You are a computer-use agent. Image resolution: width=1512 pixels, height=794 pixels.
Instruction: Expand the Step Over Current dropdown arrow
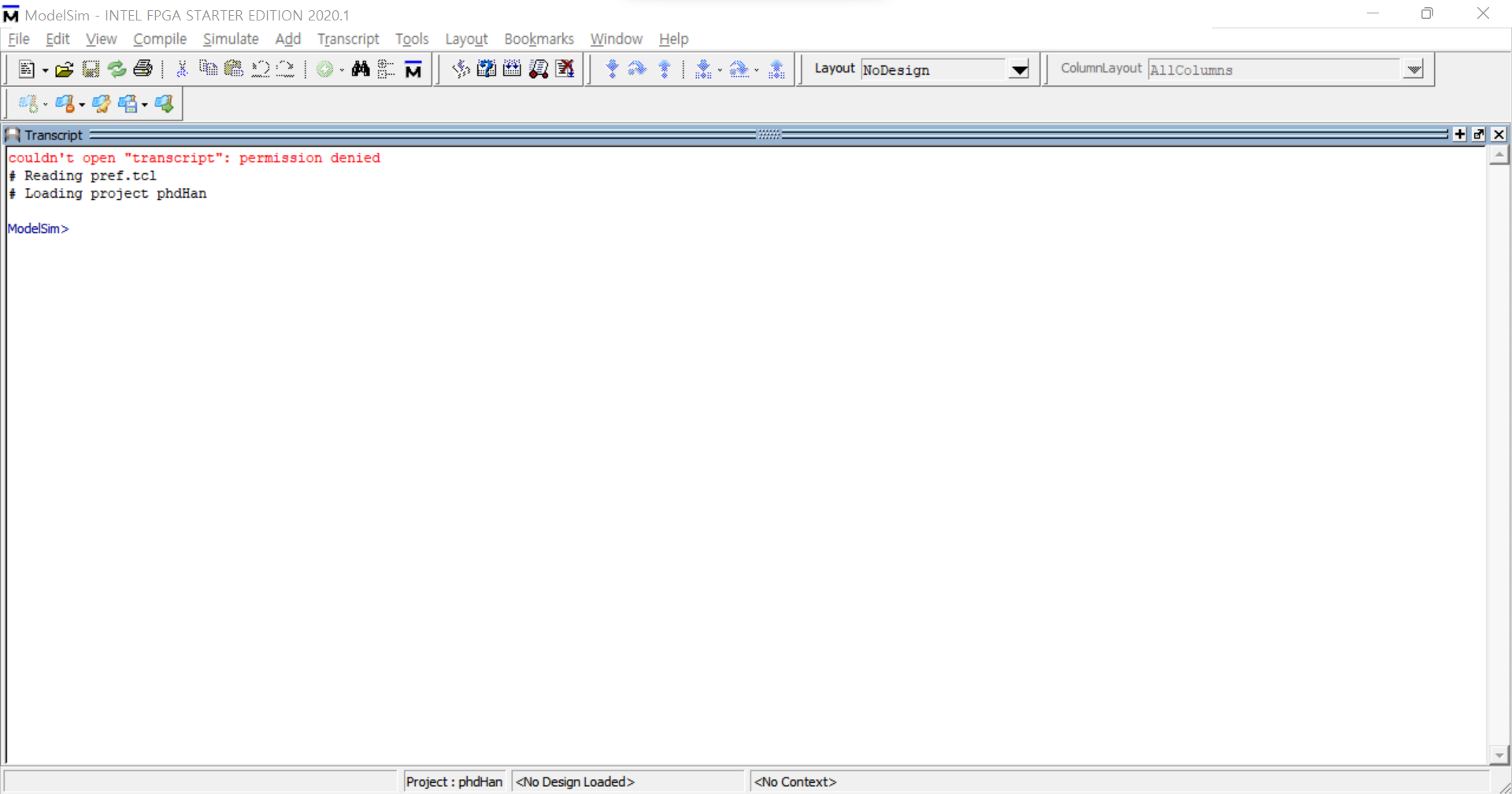(757, 70)
